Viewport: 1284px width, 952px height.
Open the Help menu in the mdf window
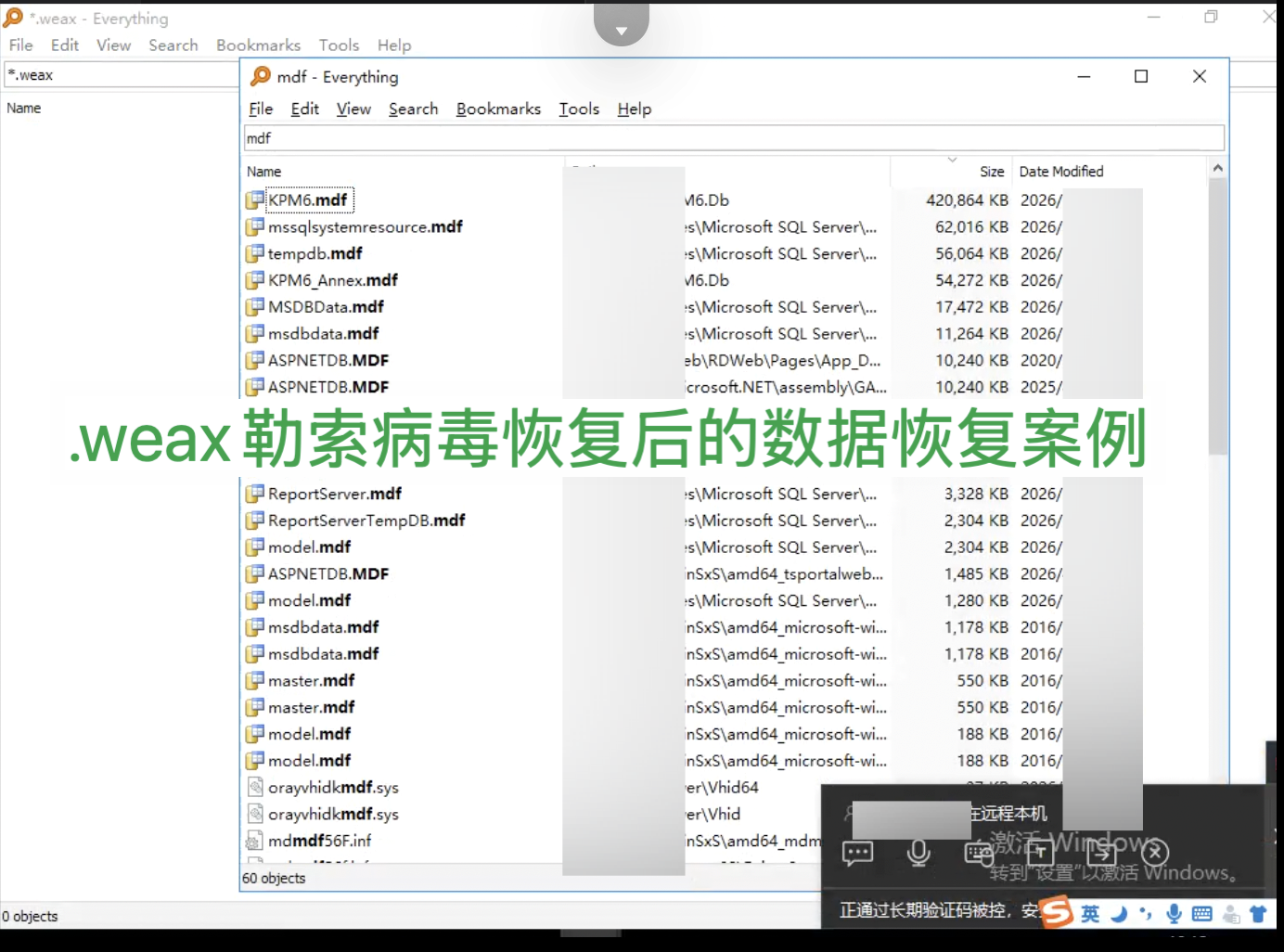635,109
